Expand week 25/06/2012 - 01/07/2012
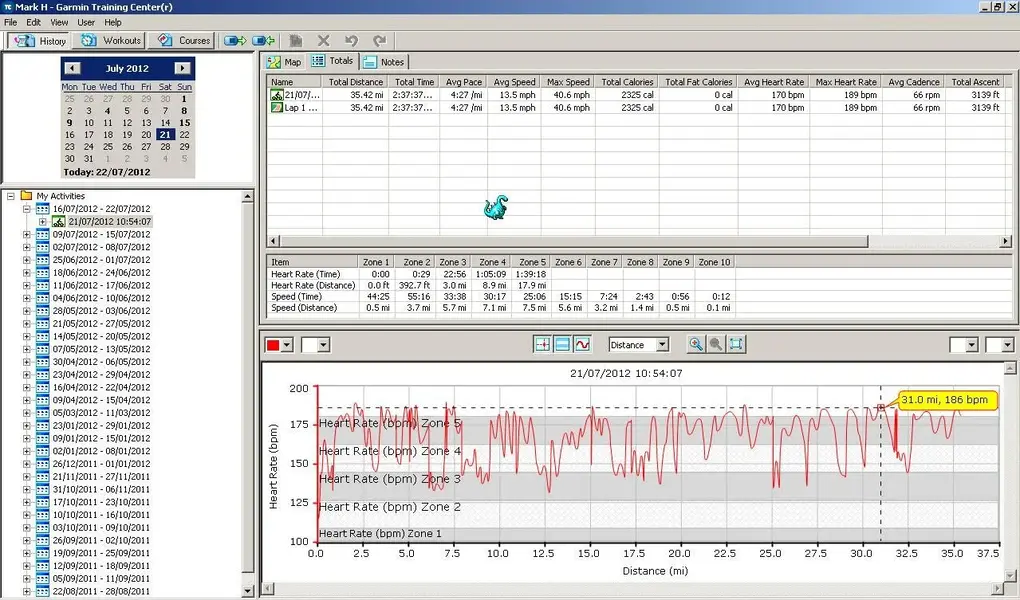The height and width of the screenshot is (600, 1020). point(27,260)
